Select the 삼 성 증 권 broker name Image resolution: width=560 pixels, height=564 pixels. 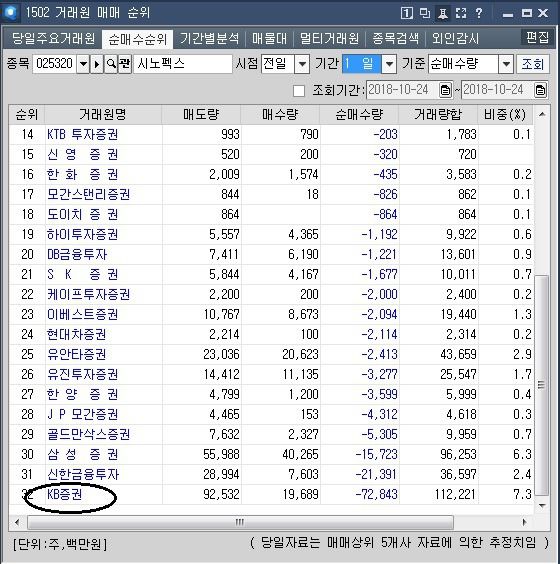coord(82,454)
